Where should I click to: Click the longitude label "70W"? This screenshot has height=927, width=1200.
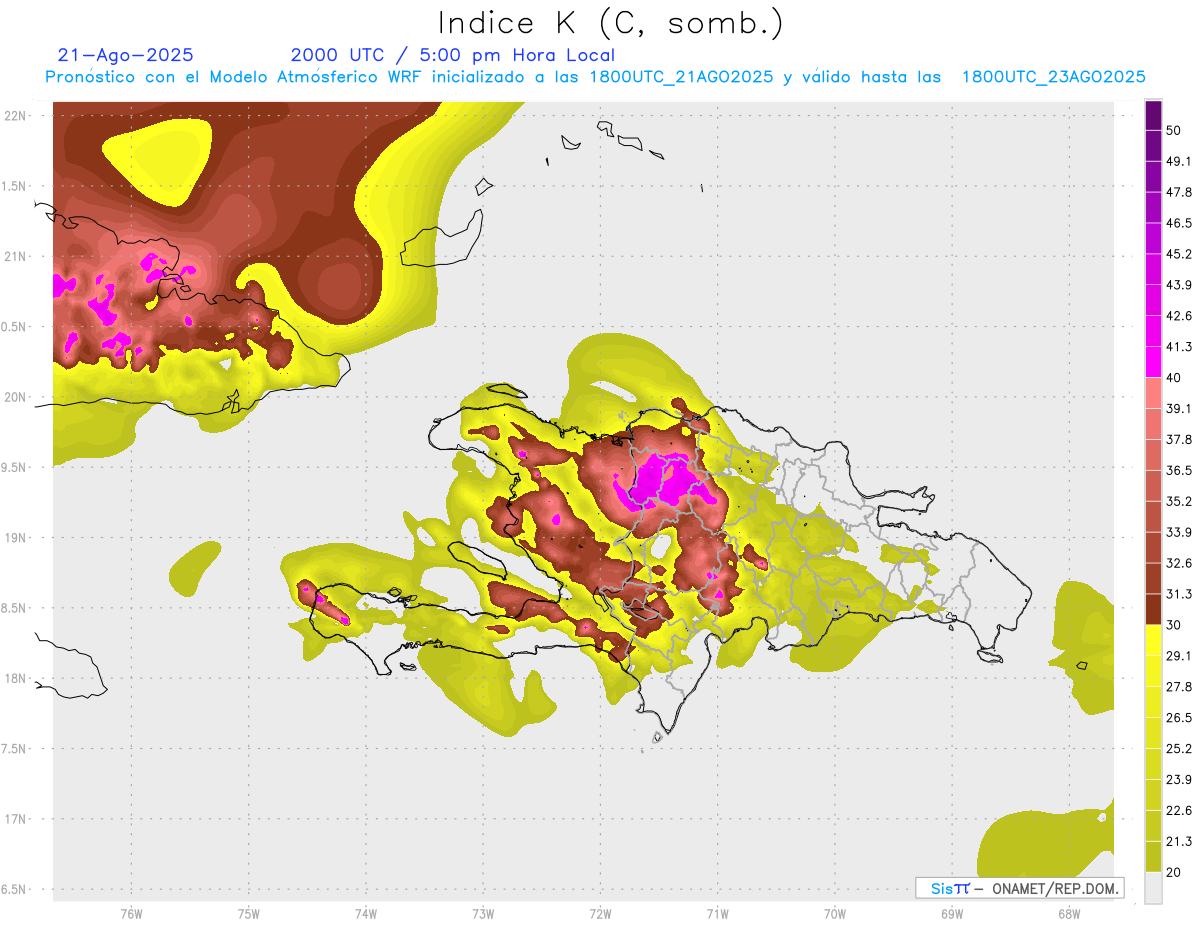835,914
